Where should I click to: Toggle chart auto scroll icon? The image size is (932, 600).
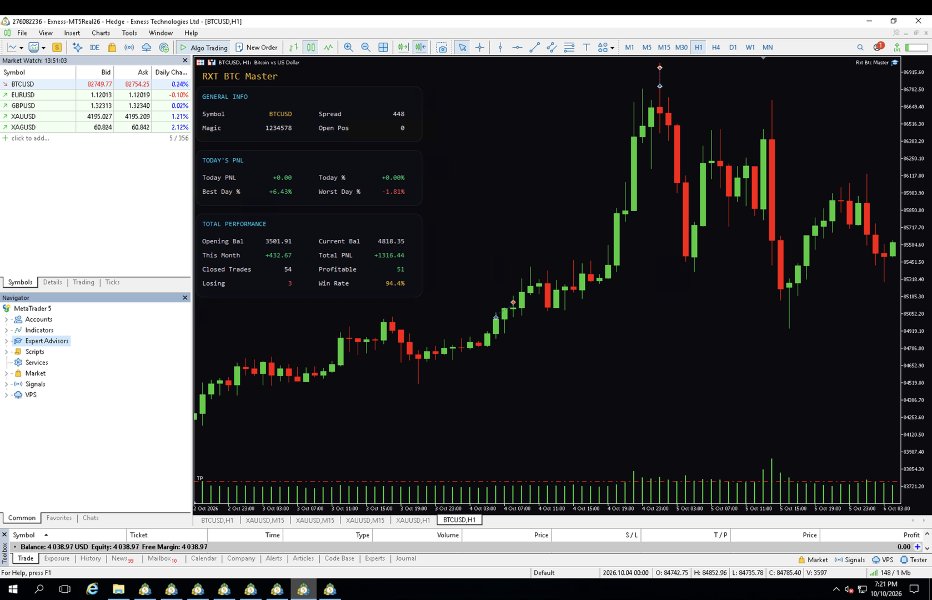(x=403, y=47)
